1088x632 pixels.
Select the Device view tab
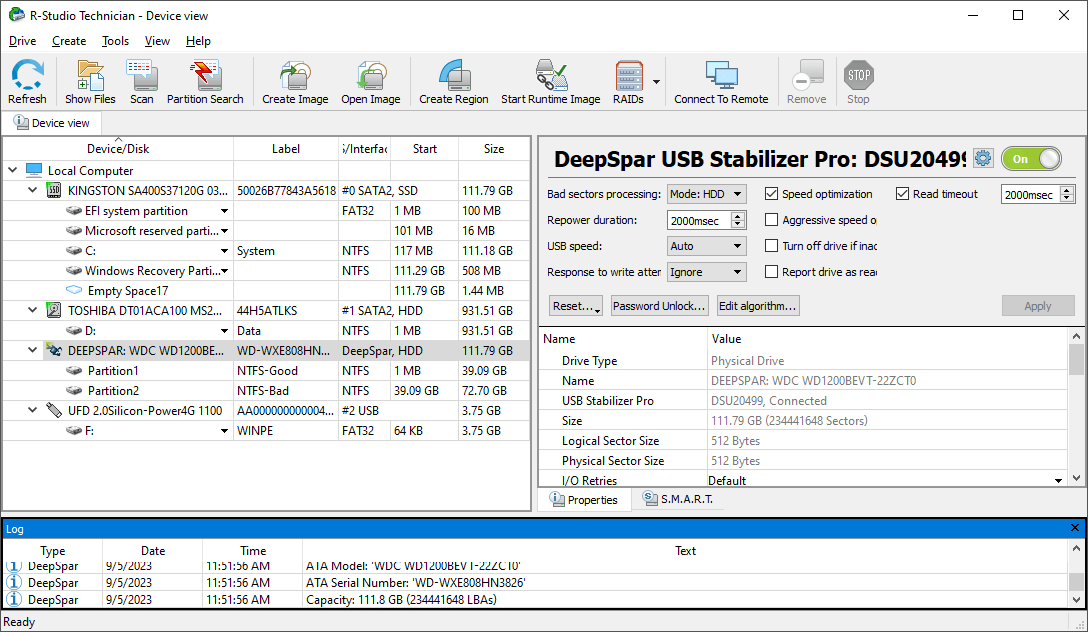pyautogui.click(x=52, y=123)
